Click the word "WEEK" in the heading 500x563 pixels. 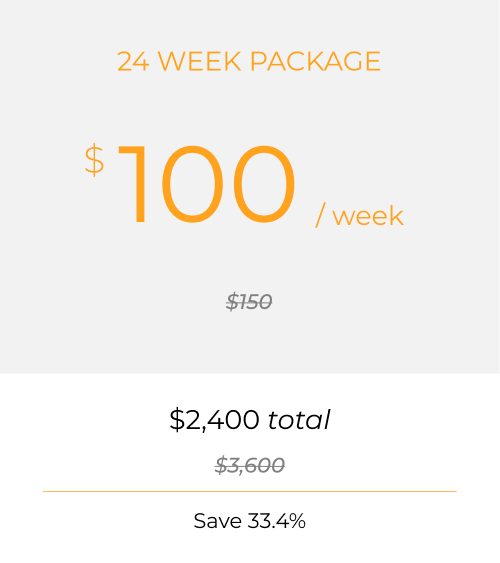pyautogui.click(x=200, y=61)
